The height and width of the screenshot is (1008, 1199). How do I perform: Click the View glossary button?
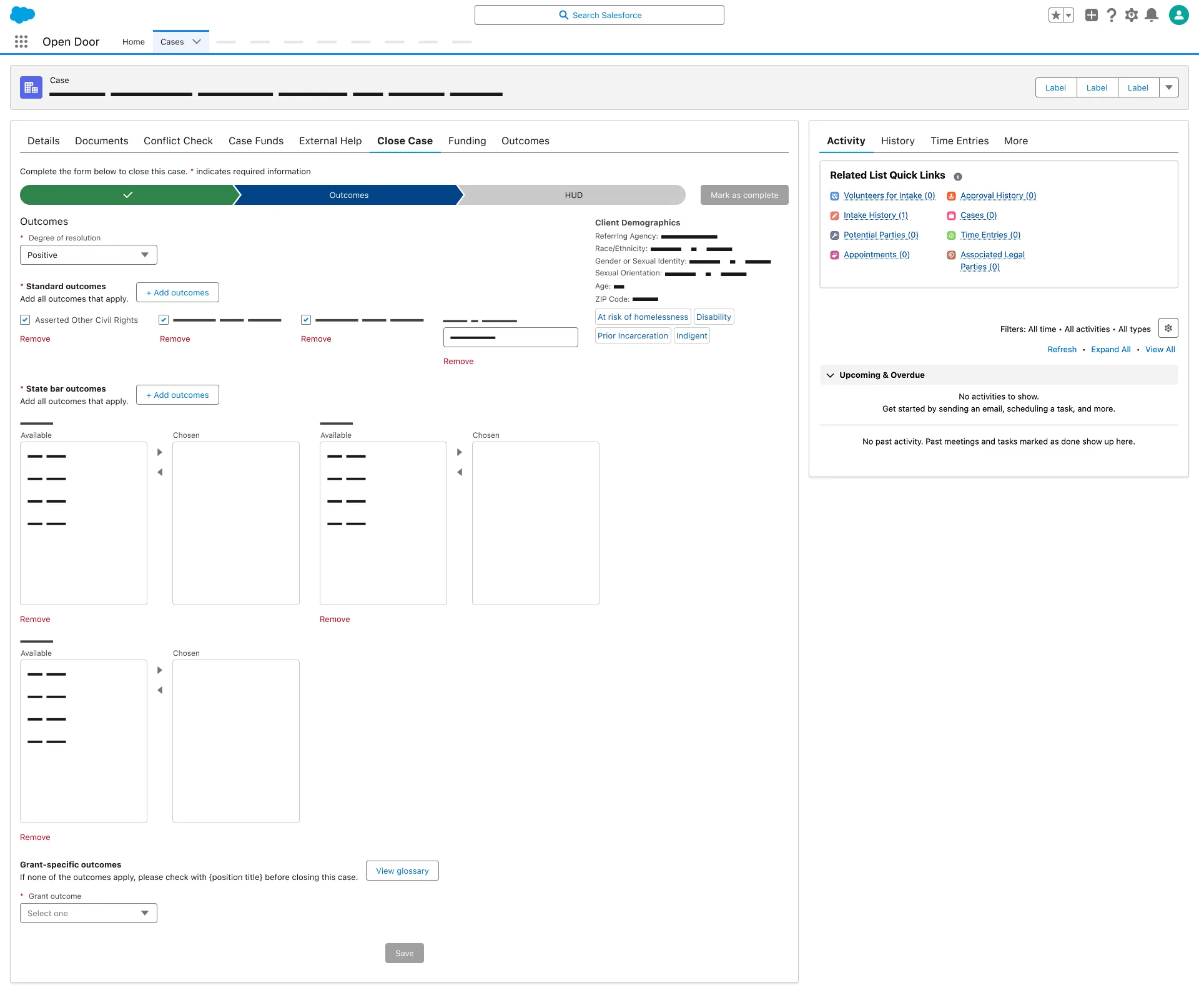tap(402, 871)
